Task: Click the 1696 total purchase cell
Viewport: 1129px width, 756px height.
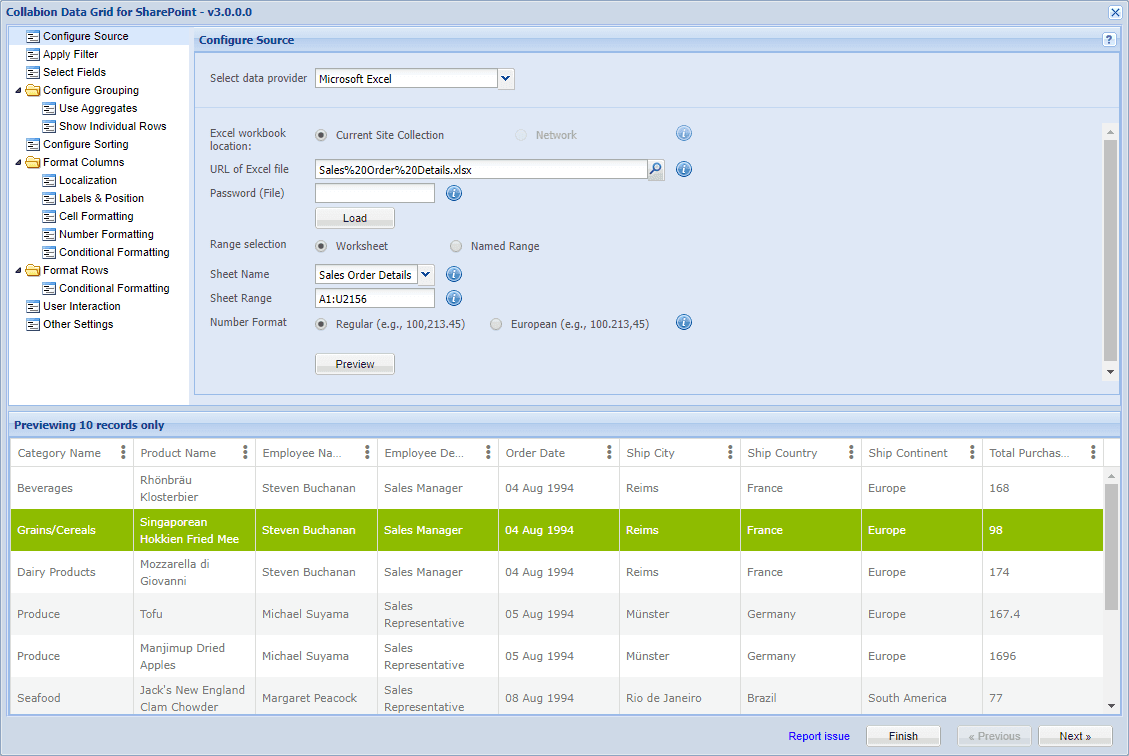Action: pos(1043,656)
